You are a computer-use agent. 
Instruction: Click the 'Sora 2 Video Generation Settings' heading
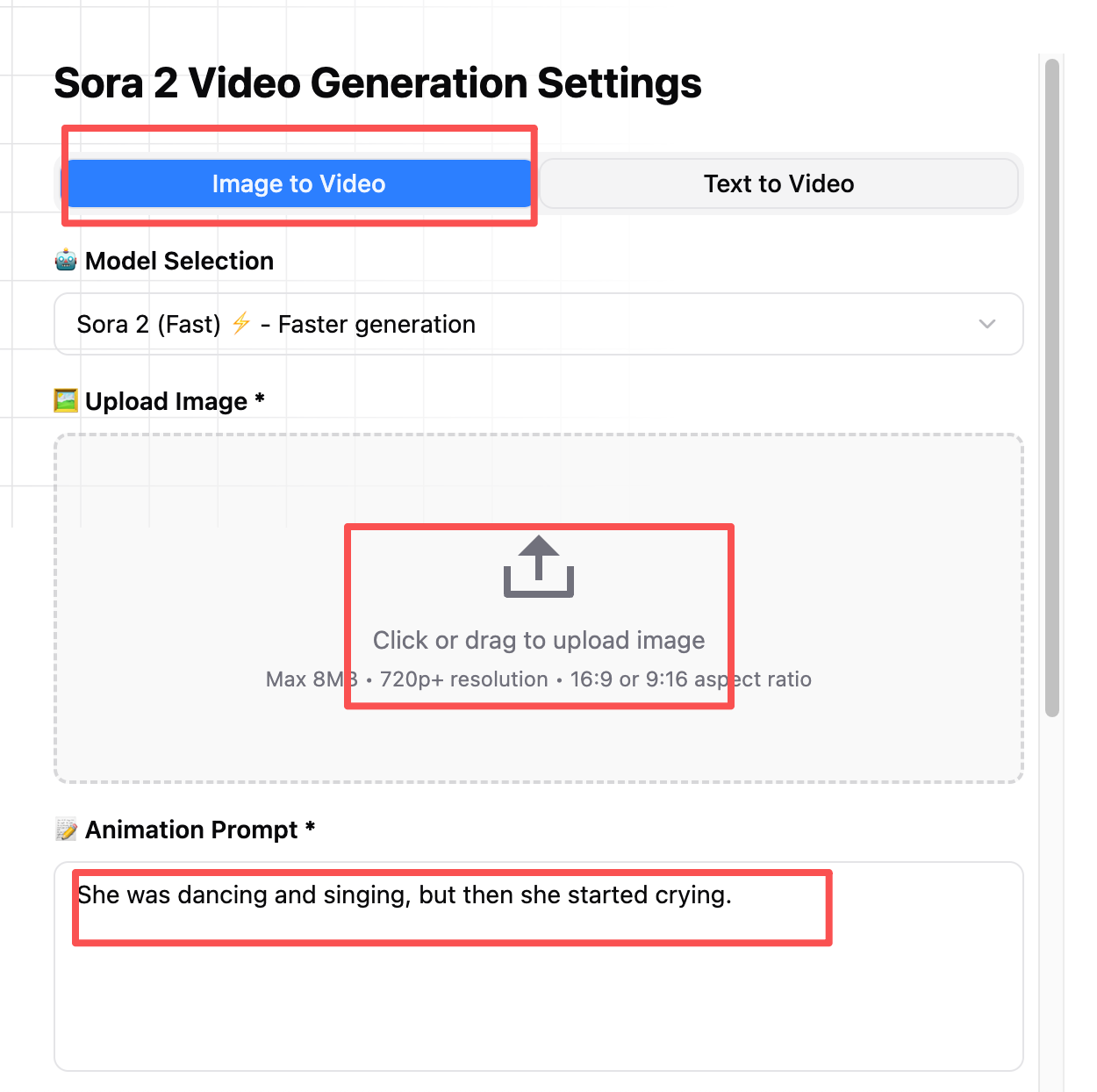[x=377, y=83]
